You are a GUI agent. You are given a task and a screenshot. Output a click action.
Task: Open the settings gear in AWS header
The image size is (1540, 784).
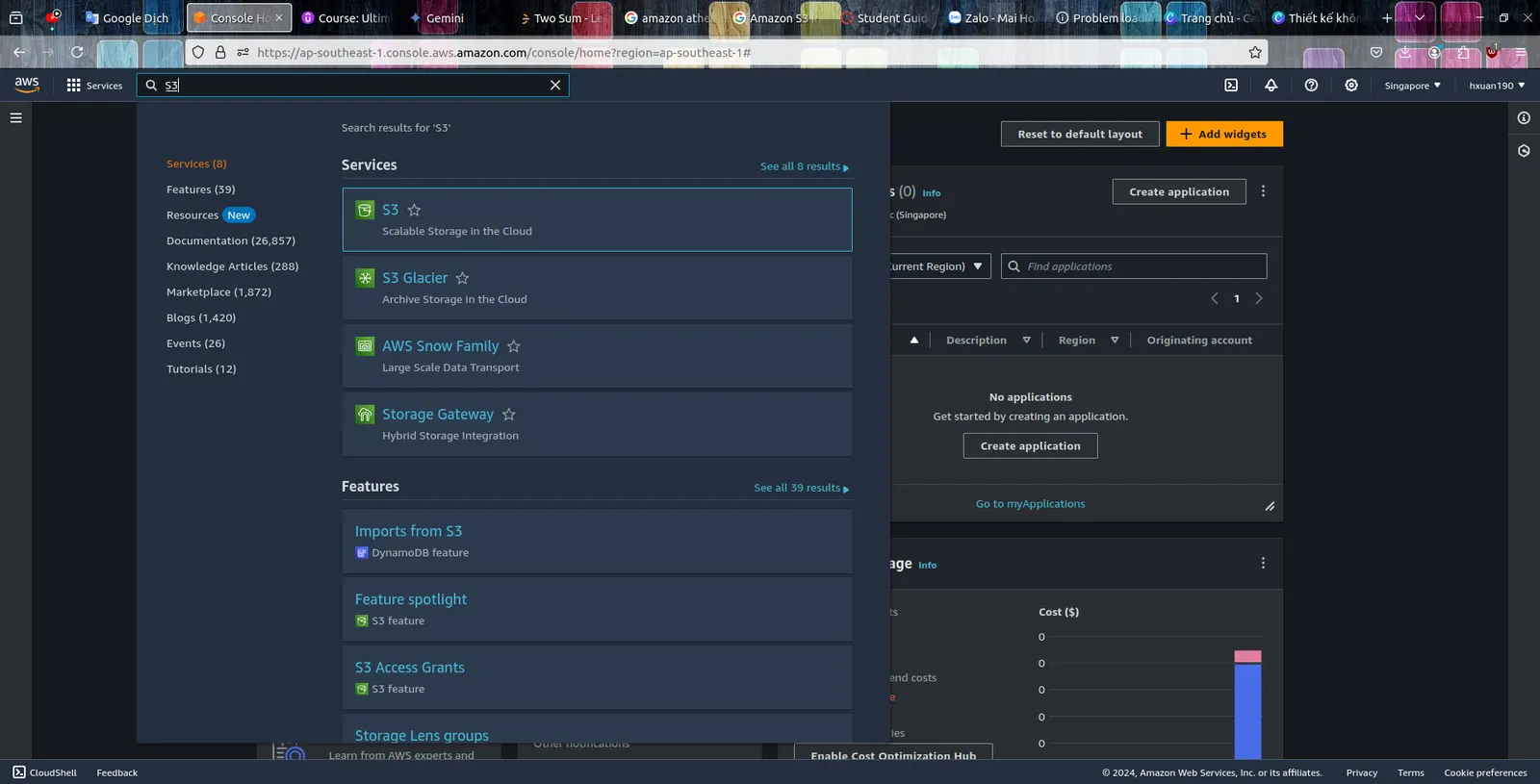pyautogui.click(x=1351, y=86)
